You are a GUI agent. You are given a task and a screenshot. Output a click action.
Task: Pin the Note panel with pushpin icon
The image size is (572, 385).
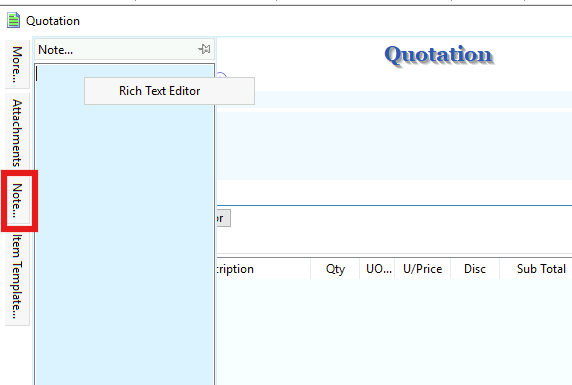[204, 49]
